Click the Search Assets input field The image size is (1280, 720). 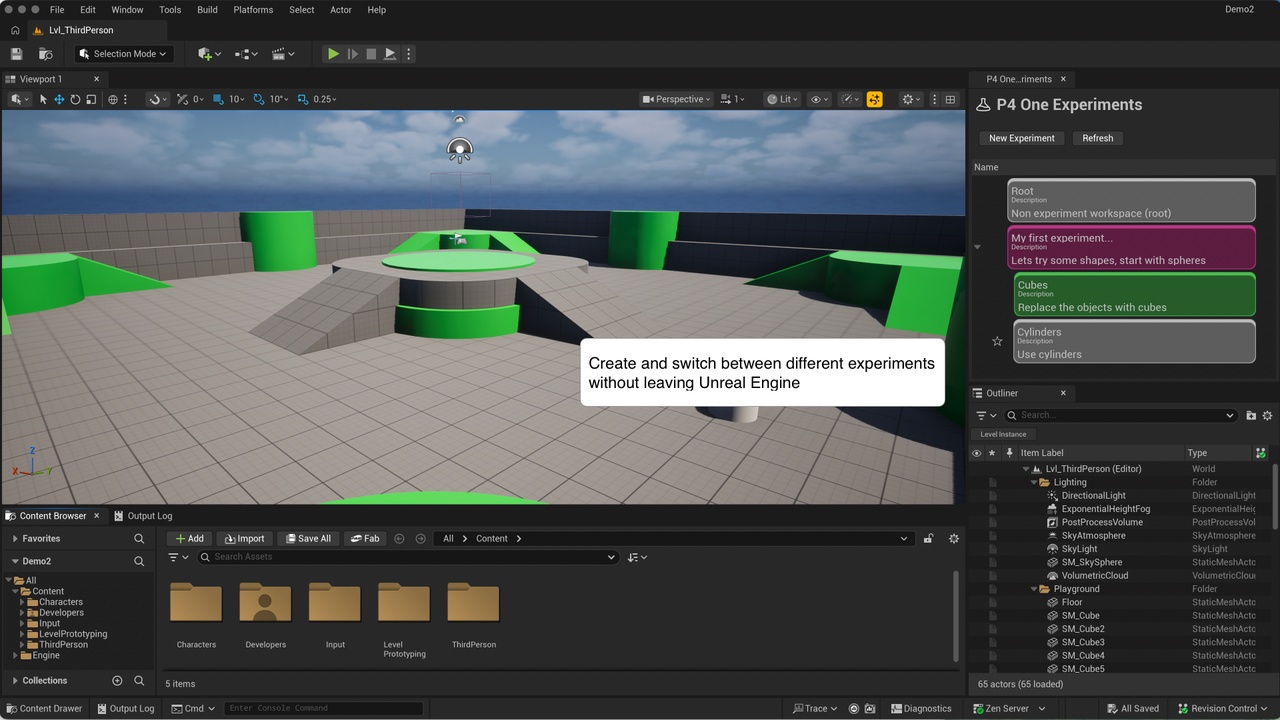[407, 557]
